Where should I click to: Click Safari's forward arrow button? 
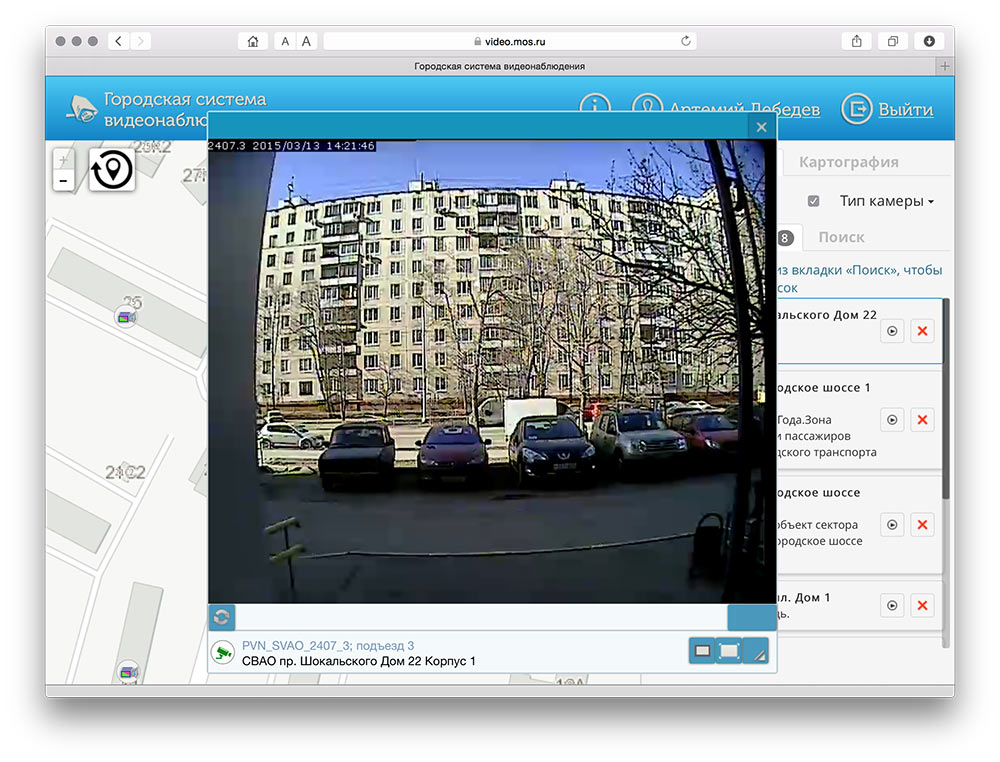(x=140, y=41)
